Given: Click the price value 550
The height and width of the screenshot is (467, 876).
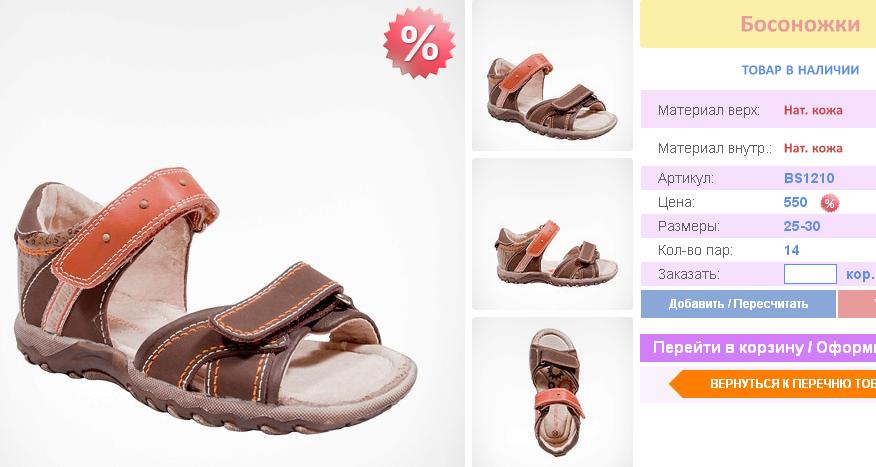Looking at the screenshot, I should (796, 202).
